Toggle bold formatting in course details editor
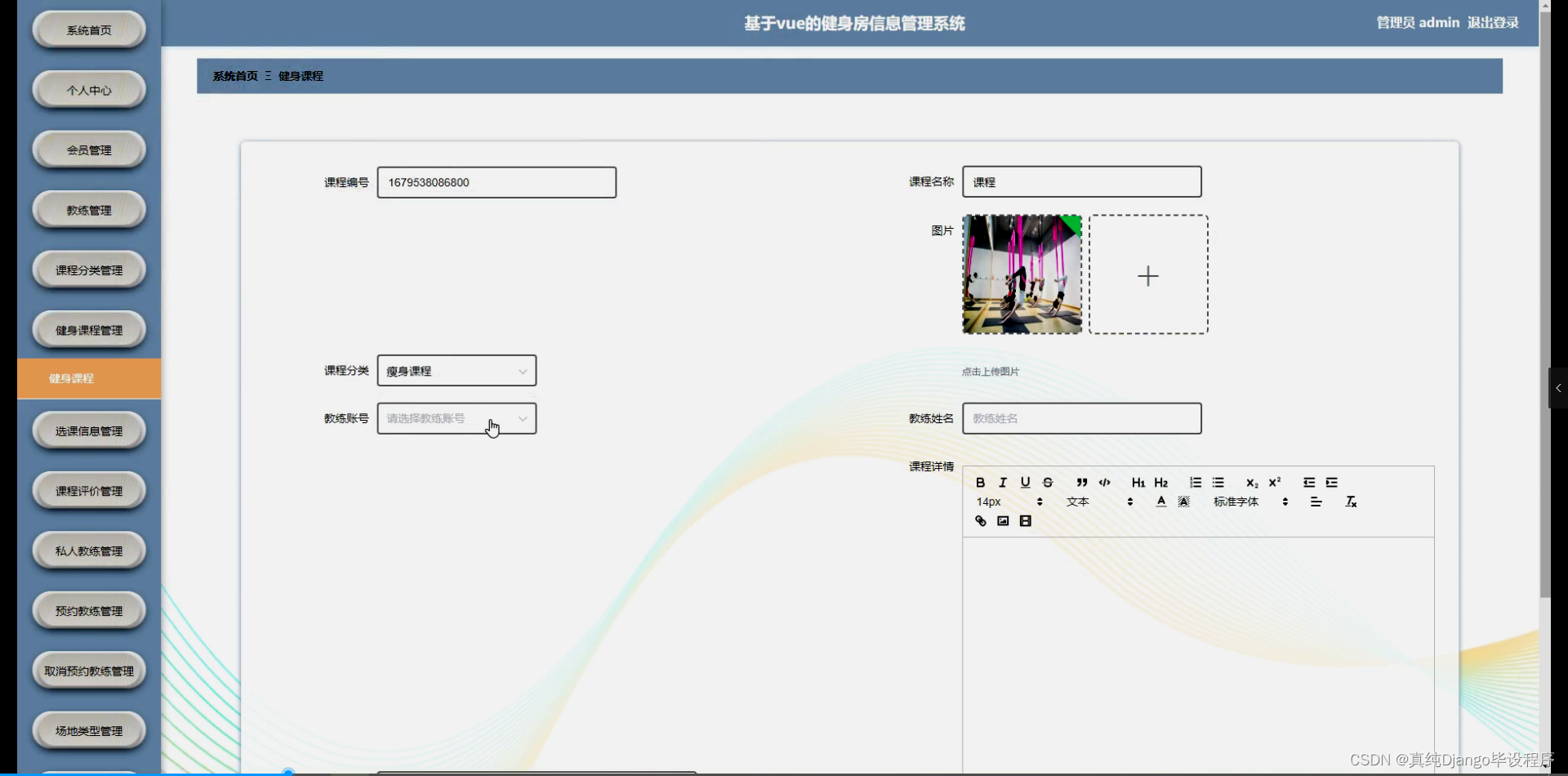The height and width of the screenshot is (776, 1568). (981, 483)
